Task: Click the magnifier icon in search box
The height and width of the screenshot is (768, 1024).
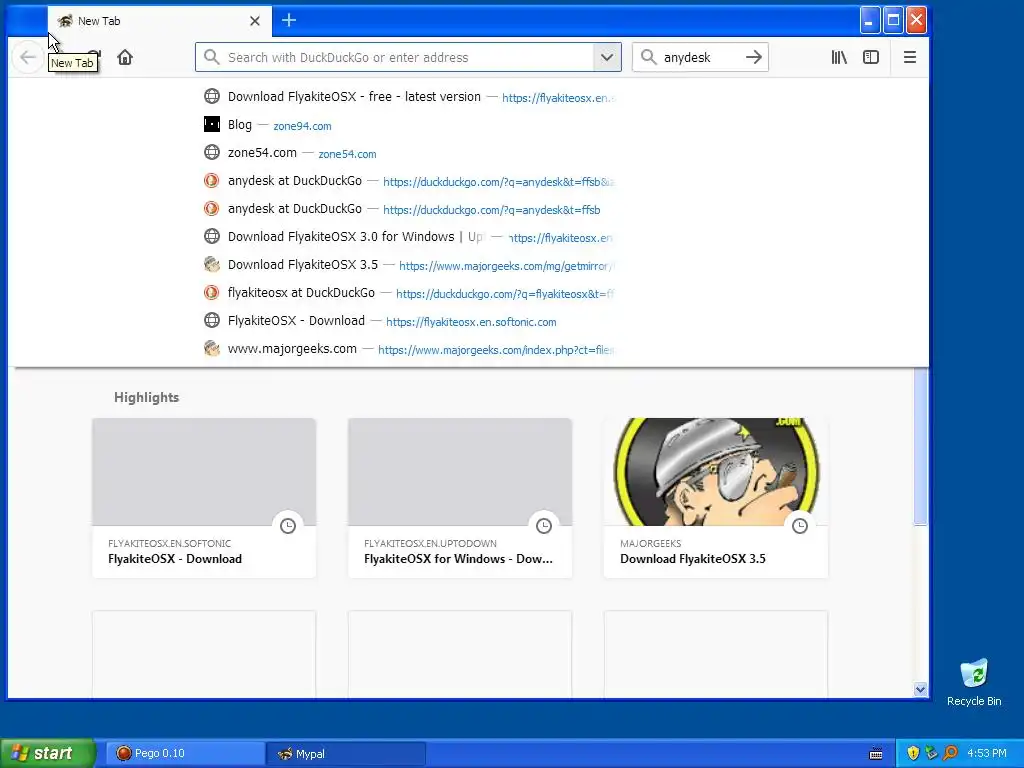Action: click(x=648, y=57)
